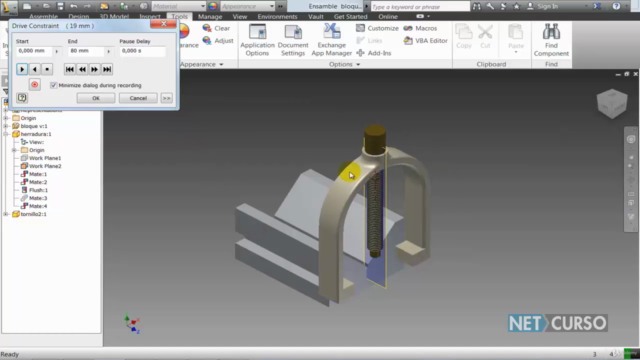Switch to the Get Started tab
The width and height of the screenshot is (640, 360).
[x=350, y=17]
